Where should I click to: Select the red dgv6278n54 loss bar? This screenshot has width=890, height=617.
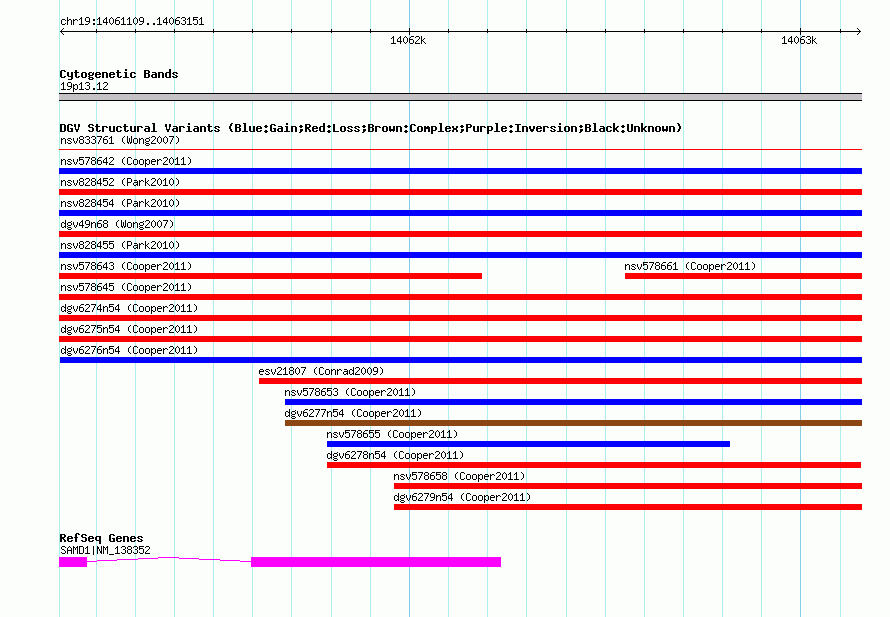594,465
